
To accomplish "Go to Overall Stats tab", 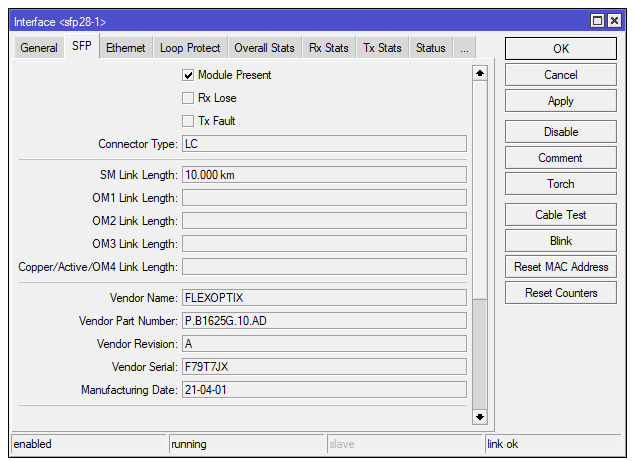I will [264, 48].
